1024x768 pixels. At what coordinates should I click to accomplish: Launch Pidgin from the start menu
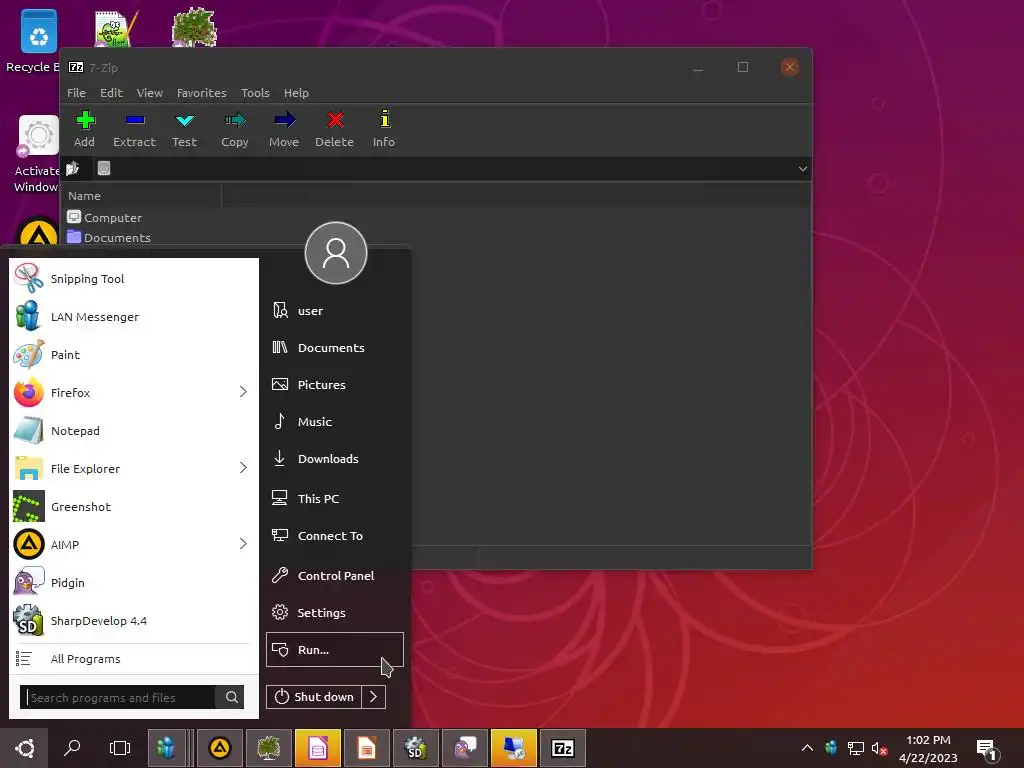pyautogui.click(x=134, y=582)
